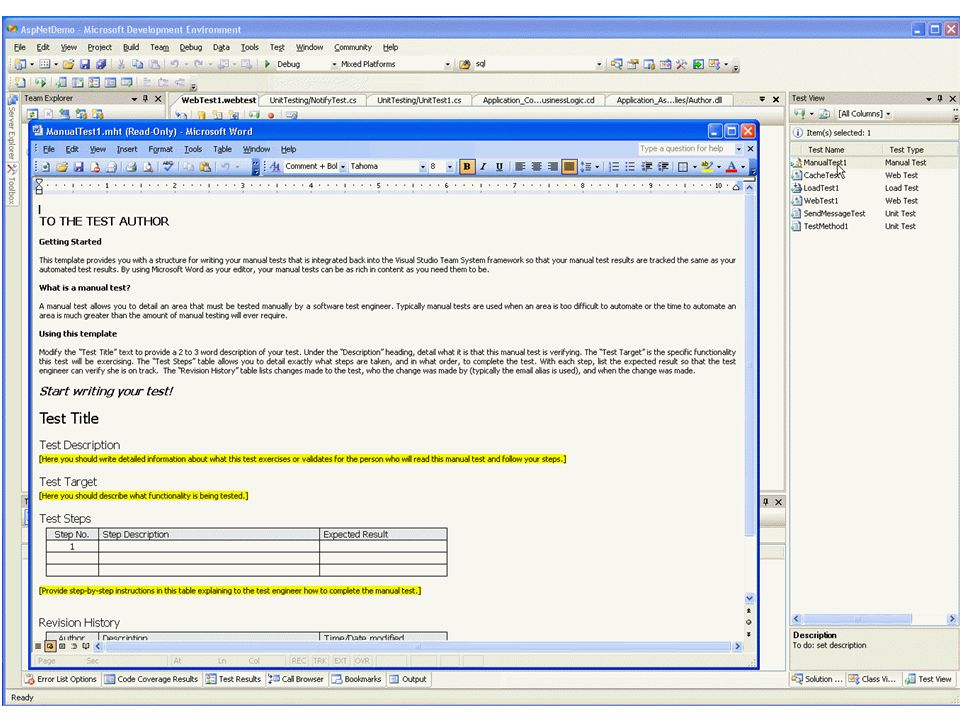Open style dropdown Comment + Bol

point(343,167)
